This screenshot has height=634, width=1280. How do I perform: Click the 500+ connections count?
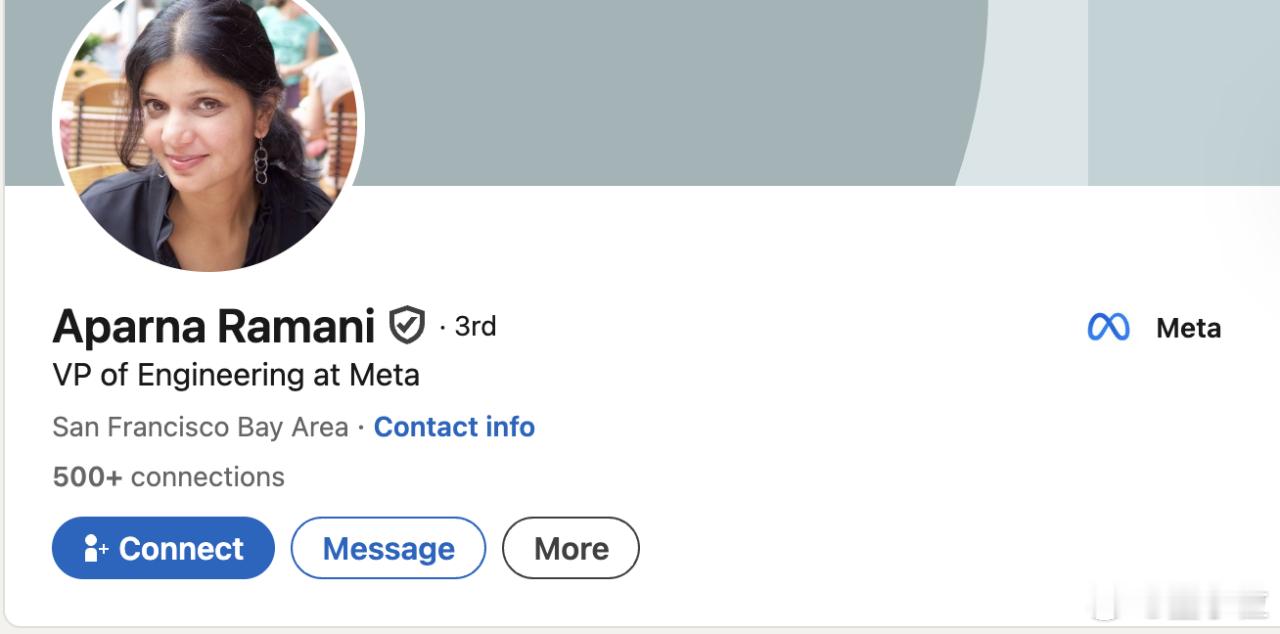(x=168, y=477)
